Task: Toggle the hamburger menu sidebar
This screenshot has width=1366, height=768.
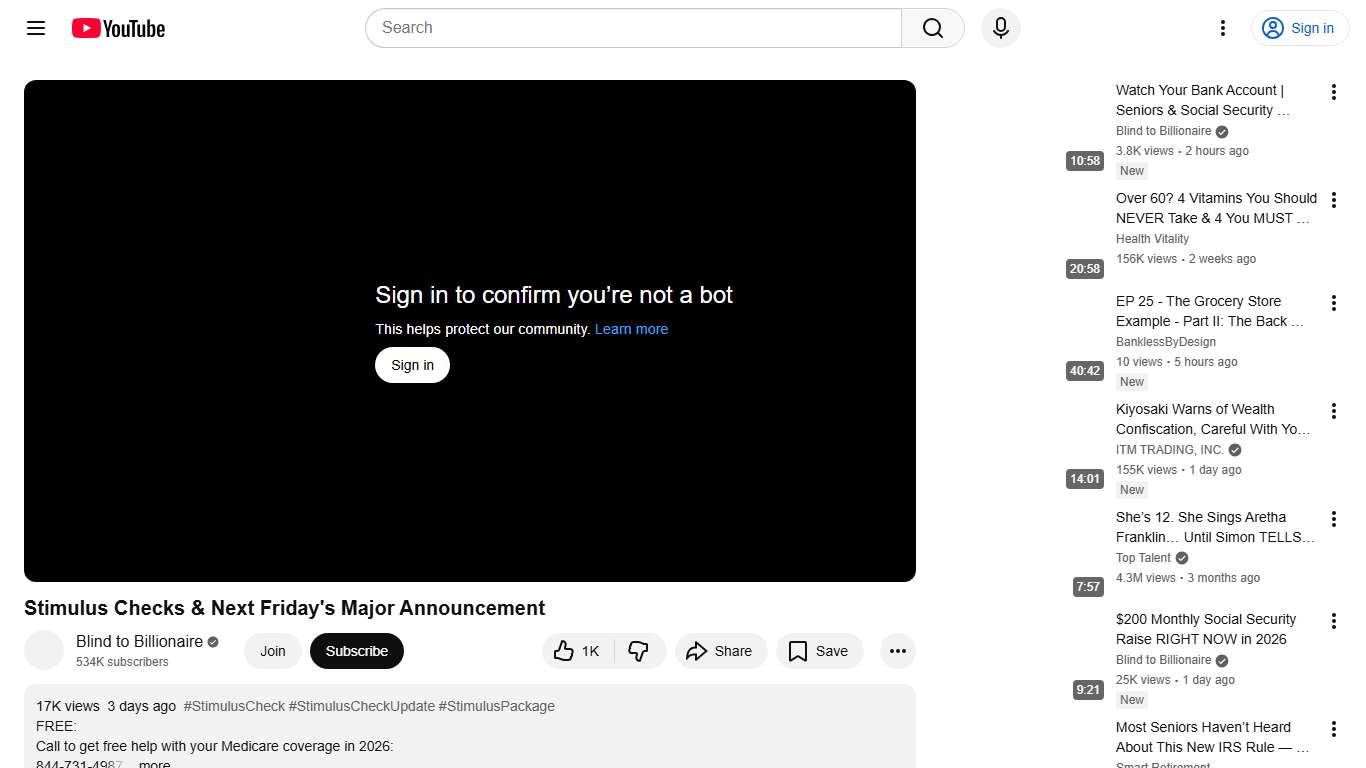Action: [35, 28]
